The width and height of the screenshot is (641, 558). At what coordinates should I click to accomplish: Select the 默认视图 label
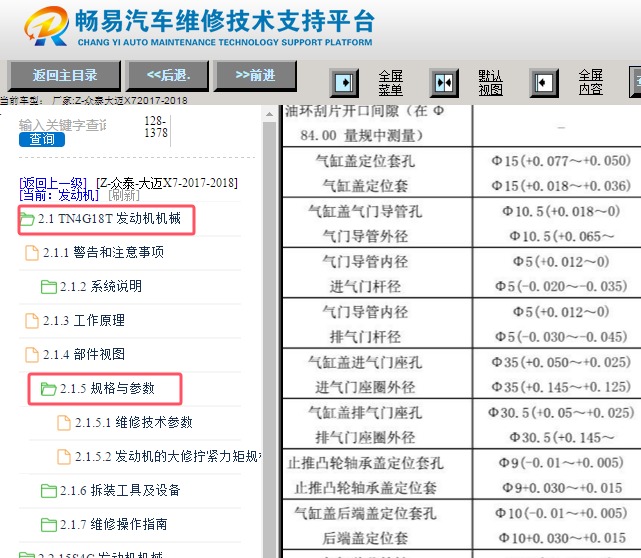490,83
